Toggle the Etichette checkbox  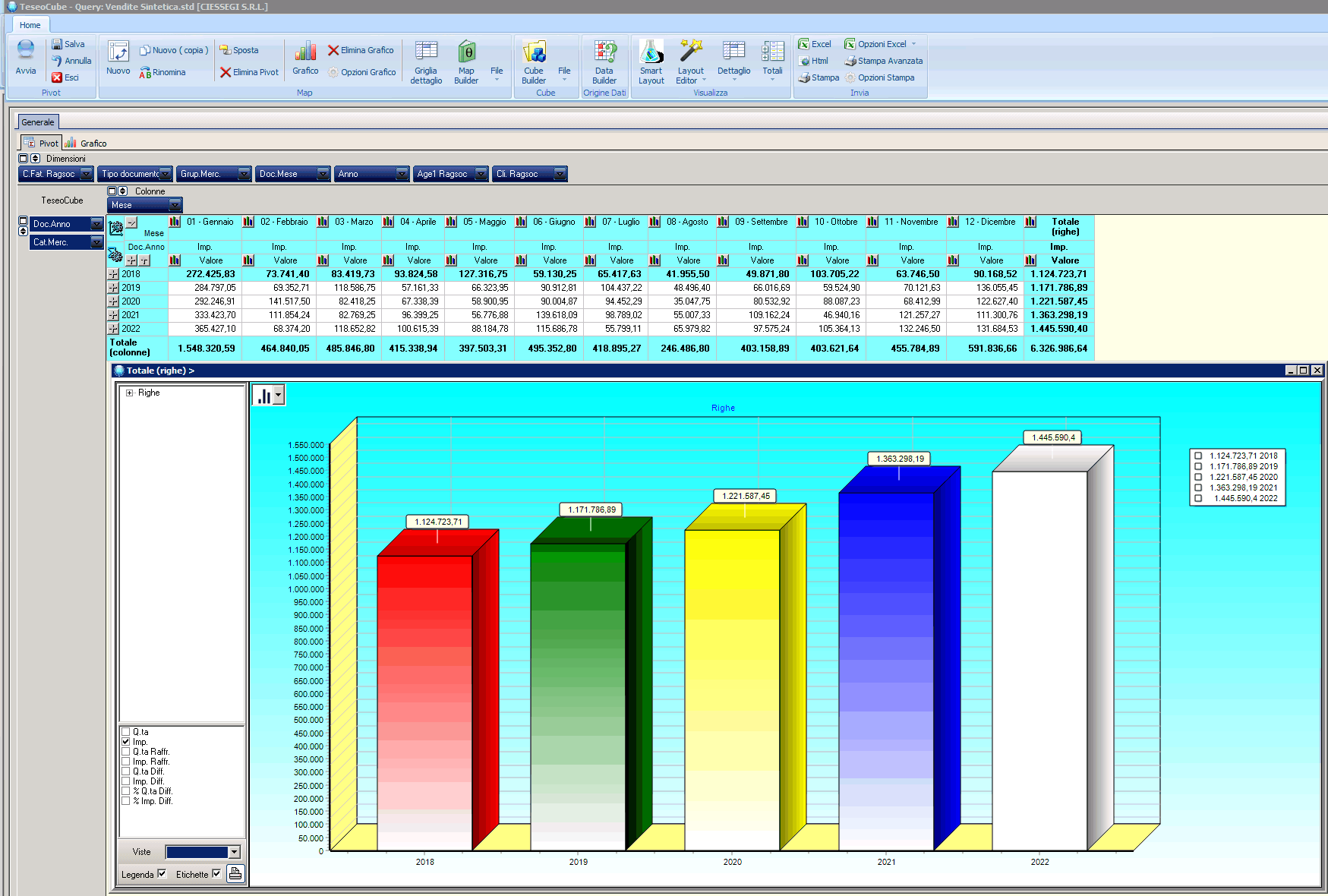coord(216,874)
